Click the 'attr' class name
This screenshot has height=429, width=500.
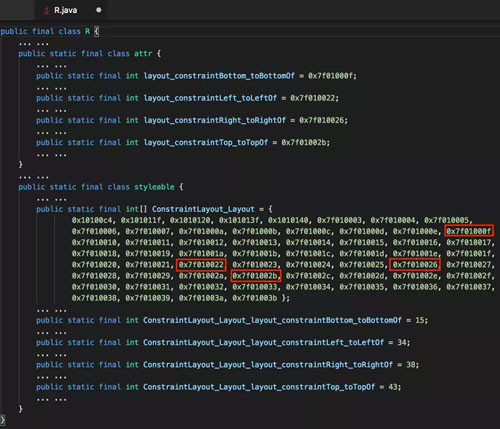click(x=143, y=54)
